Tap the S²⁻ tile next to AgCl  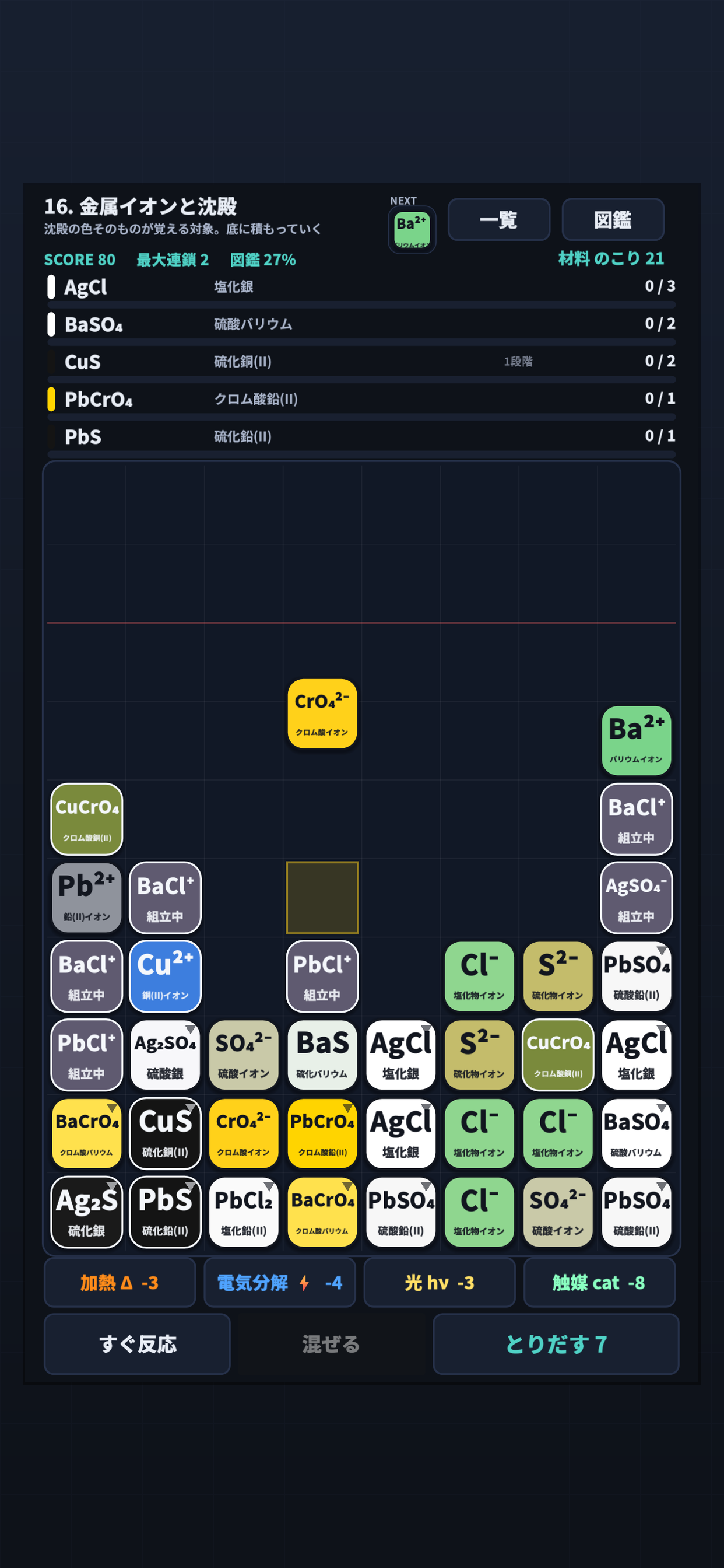(x=479, y=1055)
